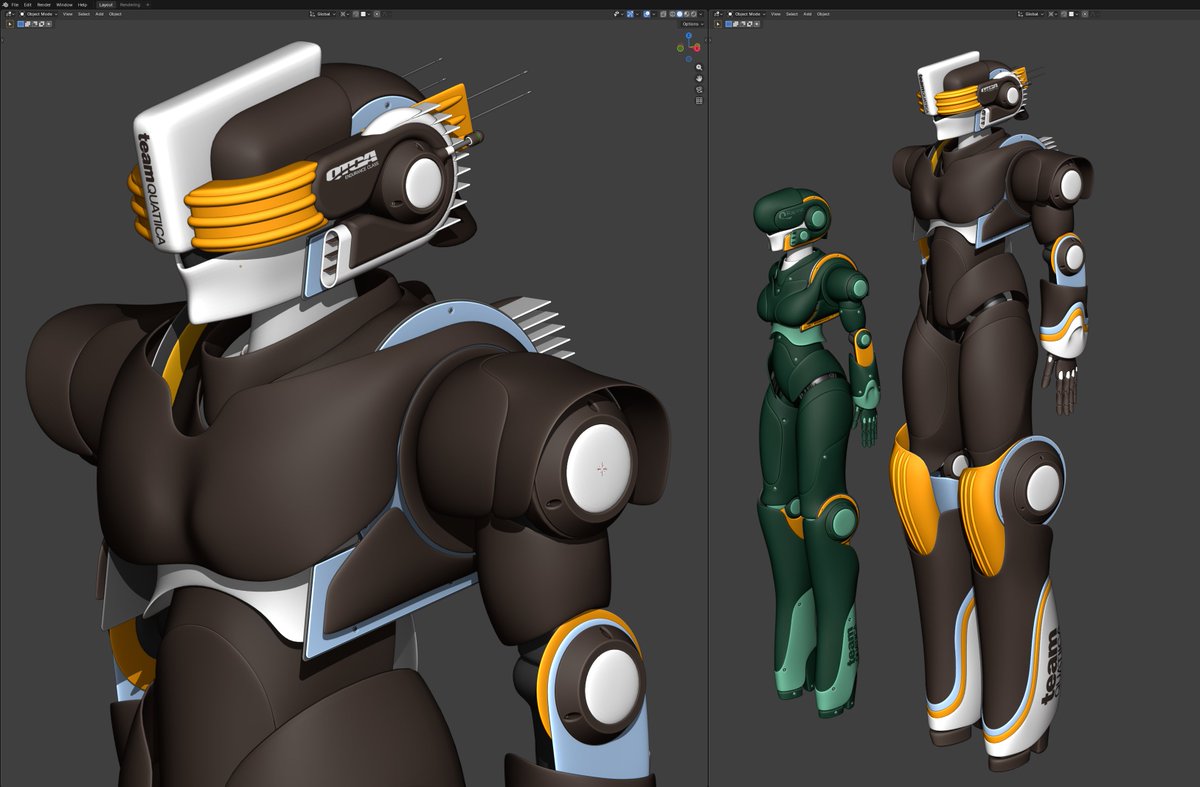Open the Edit menu
The image size is (1200, 787).
point(28,5)
